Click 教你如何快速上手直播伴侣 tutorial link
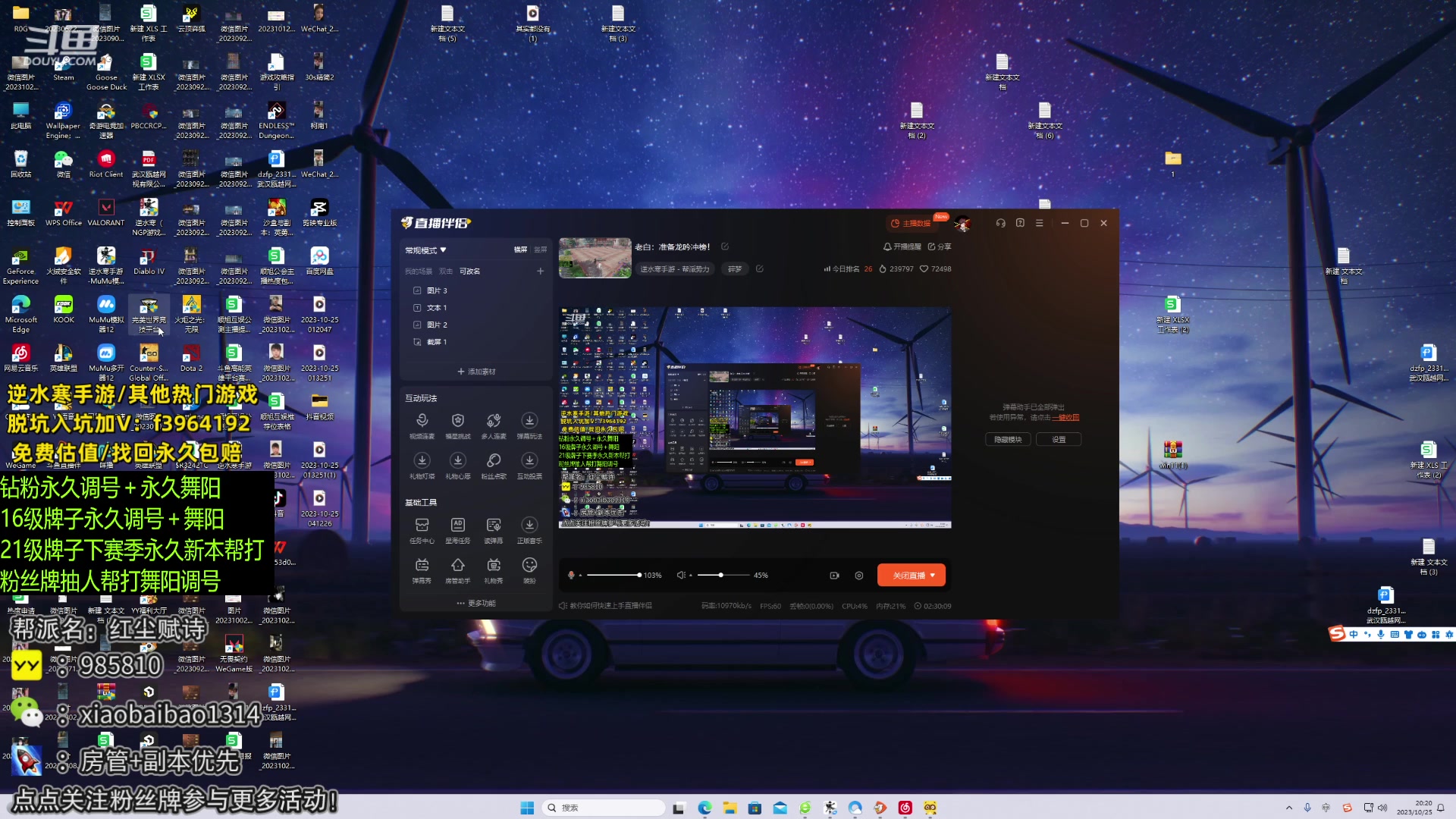Screen dimensions: 1456x819 click(x=605, y=606)
